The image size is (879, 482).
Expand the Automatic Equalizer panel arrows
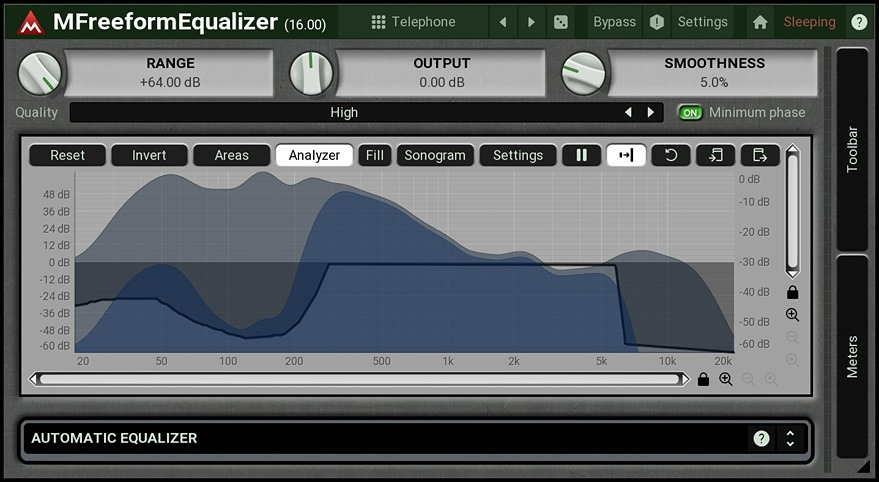pos(790,438)
